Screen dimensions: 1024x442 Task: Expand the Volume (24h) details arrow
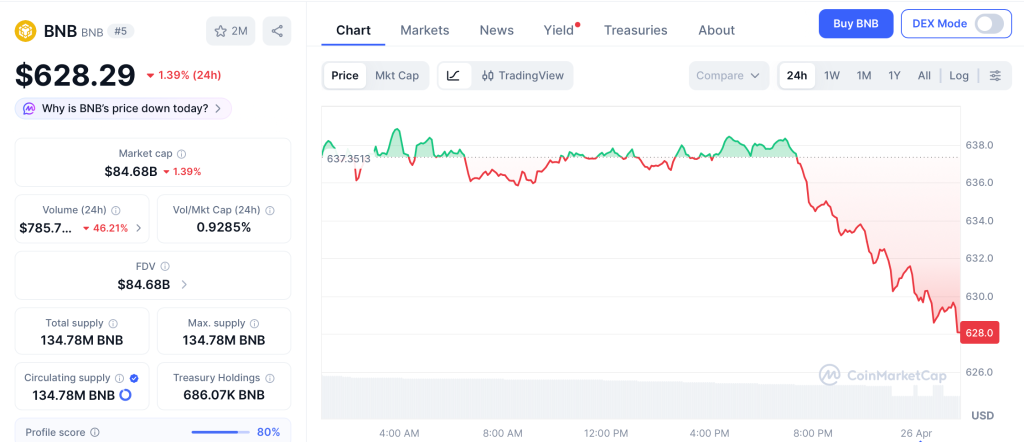click(x=138, y=228)
